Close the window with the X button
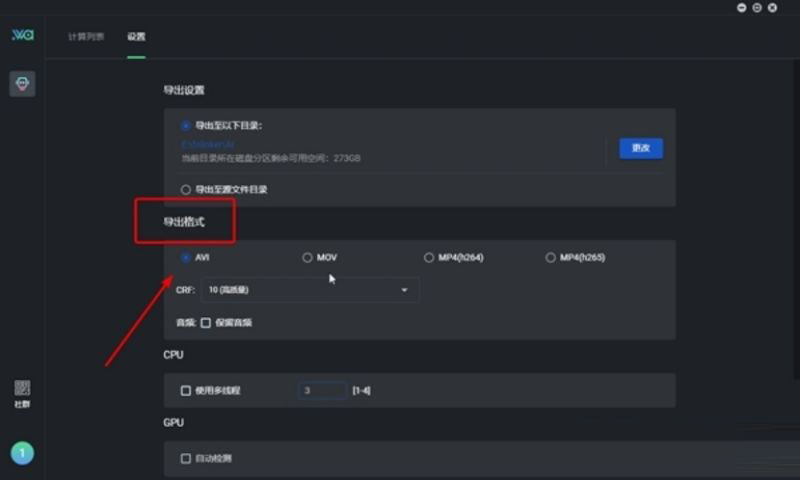Viewport: 800px width, 480px height. tap(772, 8)
